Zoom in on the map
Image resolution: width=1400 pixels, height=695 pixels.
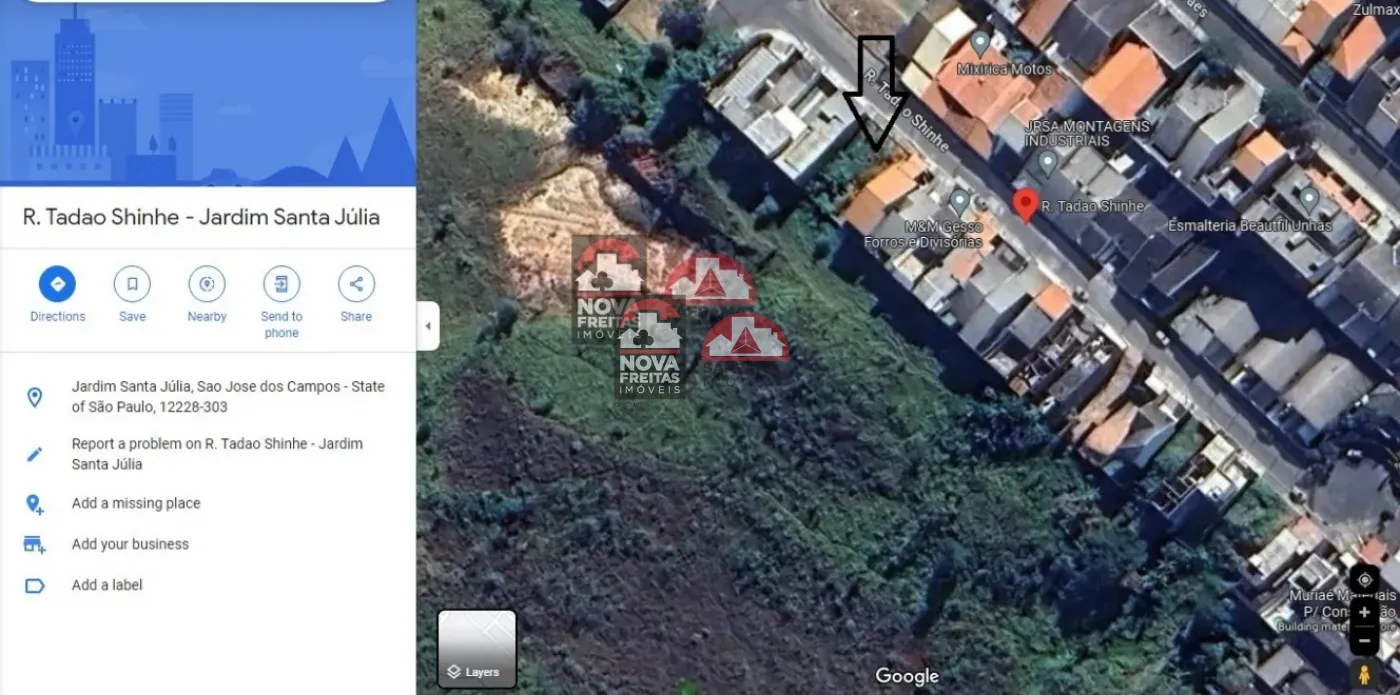point(1364,612)
